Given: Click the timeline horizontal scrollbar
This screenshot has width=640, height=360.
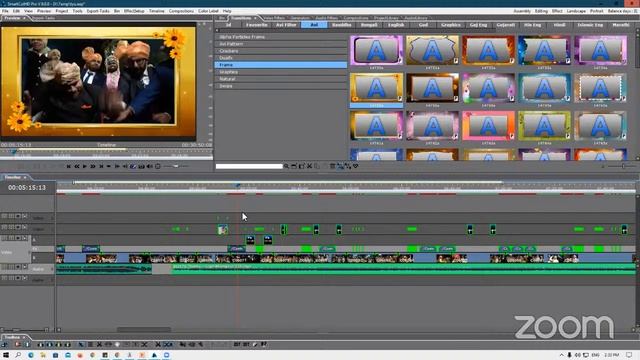Looking at the screenshot, I should tap(144, 329).
